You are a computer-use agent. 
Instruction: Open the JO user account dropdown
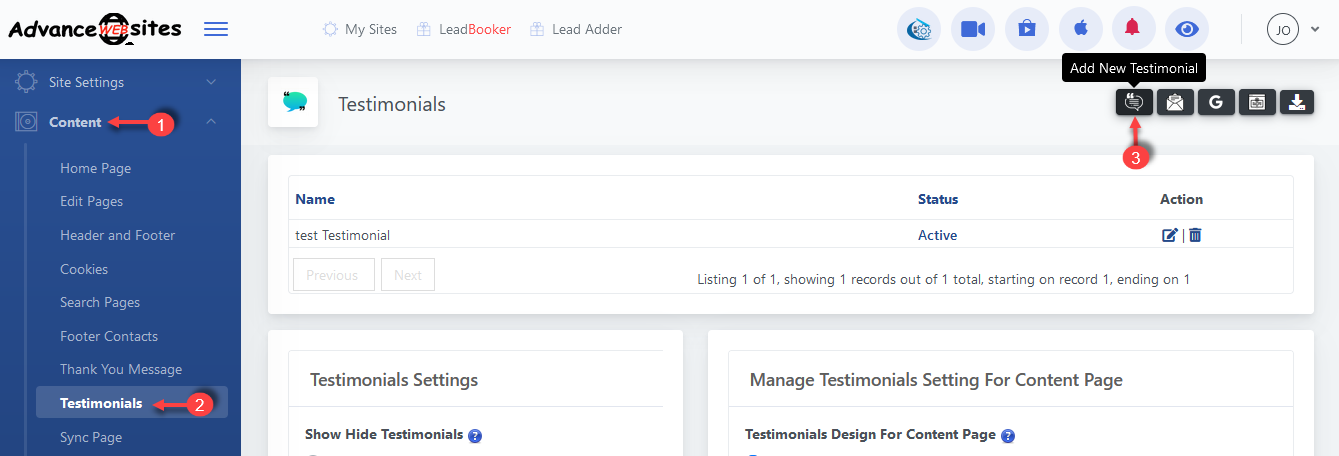[x=1294, y=29]
